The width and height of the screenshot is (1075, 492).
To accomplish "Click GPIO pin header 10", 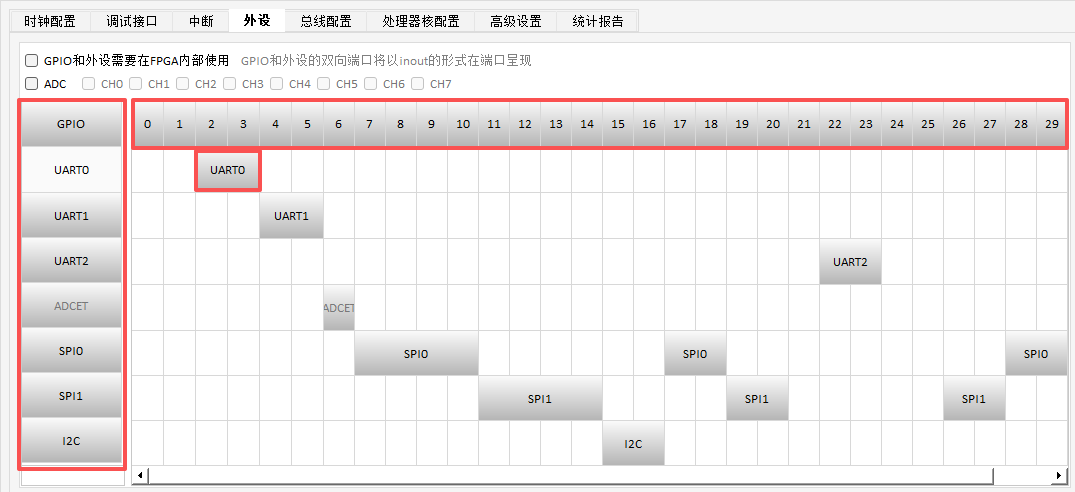I will click(x=463, y=124).
